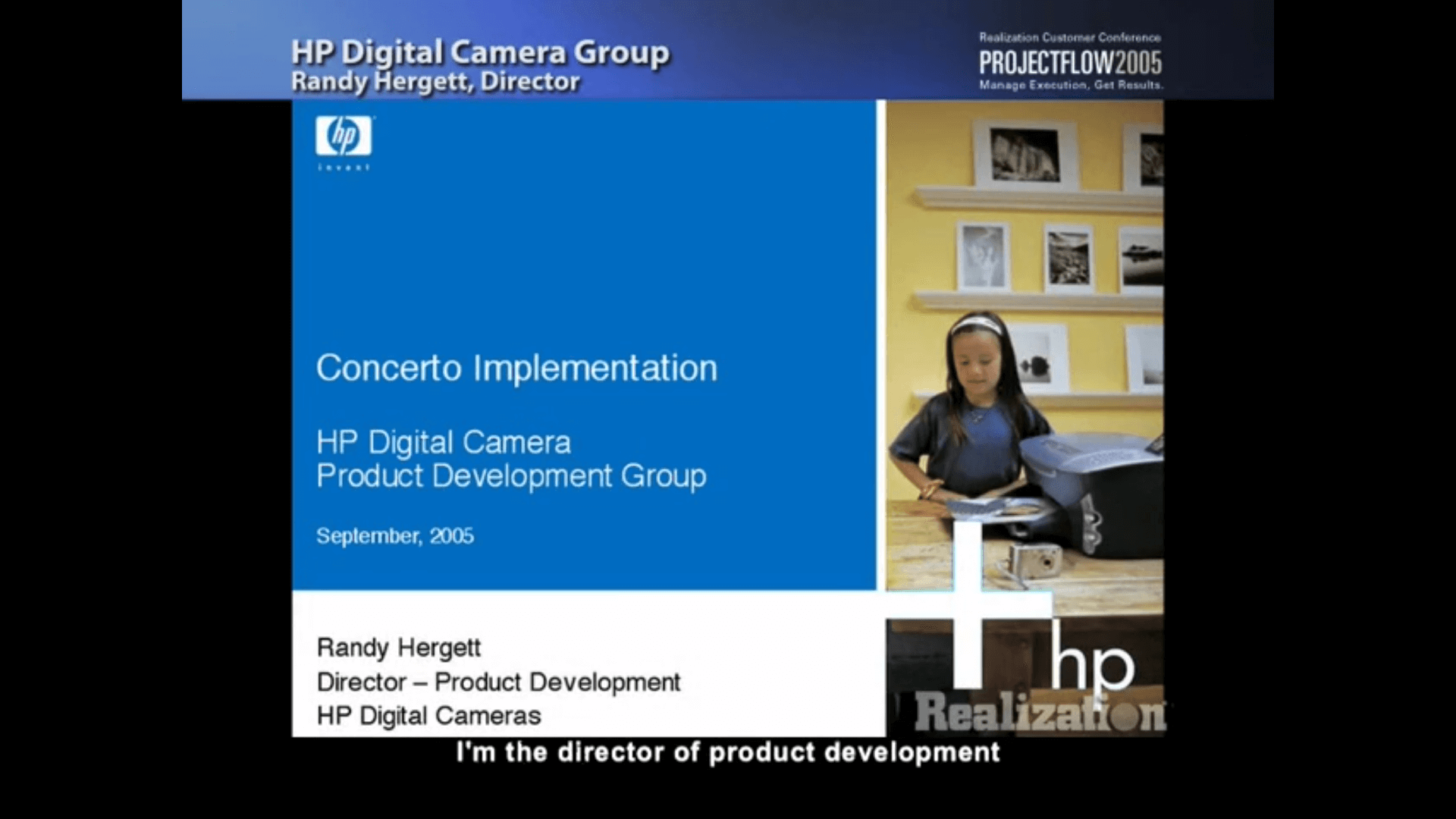Click 'Manage Execution, Get Results.' tagline

pos(1071,85)
